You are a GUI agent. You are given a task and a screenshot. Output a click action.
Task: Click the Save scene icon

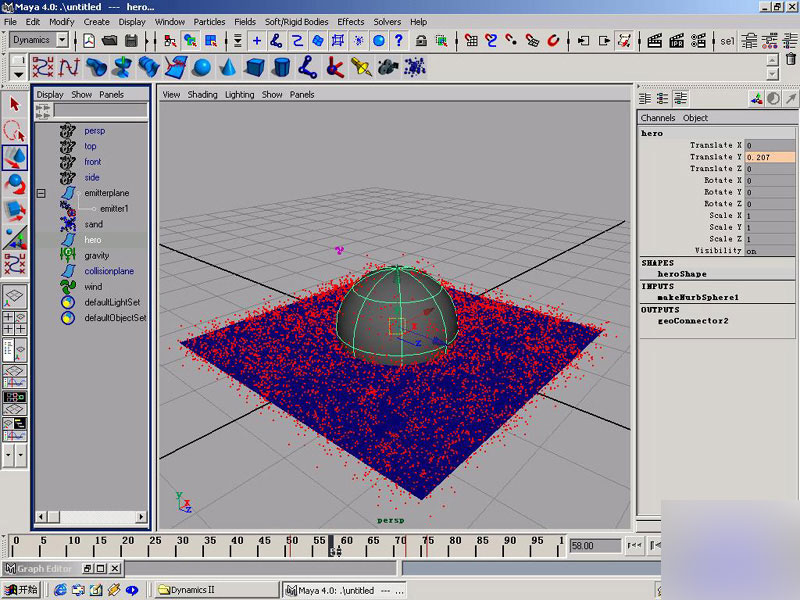pyautogui.click(x=129, y=40)
